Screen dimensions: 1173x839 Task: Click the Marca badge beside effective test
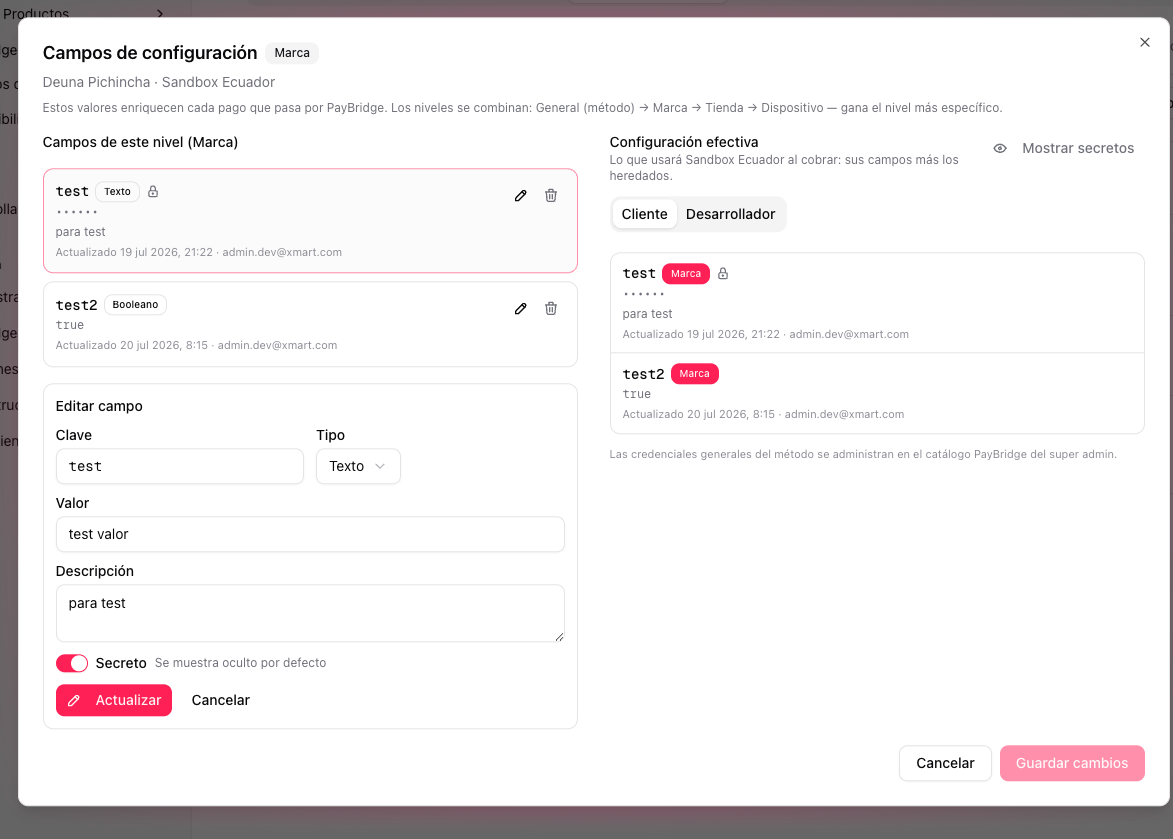pyautogui.click(x=686, y=274)
